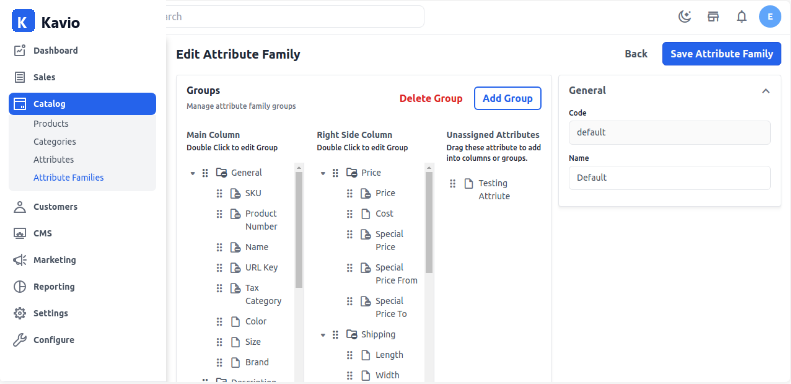Image resolution: width=791 pixels, height=384 pixels.
Task: Click Main Column scroll up arrow
Action: click(299, 168)
